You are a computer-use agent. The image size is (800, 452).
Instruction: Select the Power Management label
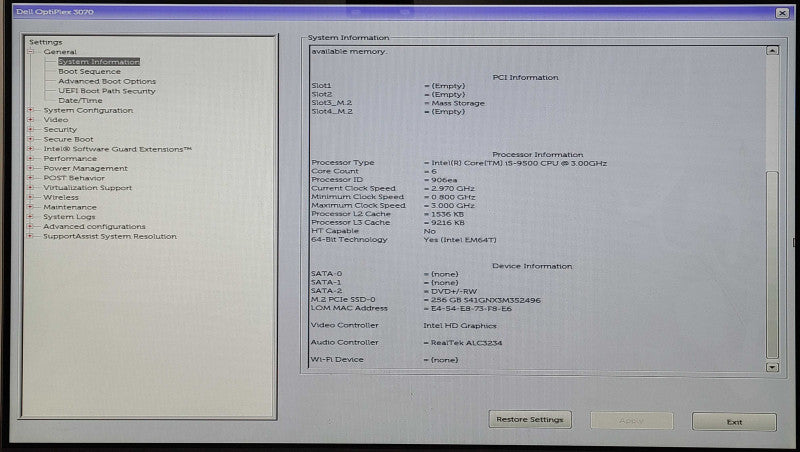[86, 168]
